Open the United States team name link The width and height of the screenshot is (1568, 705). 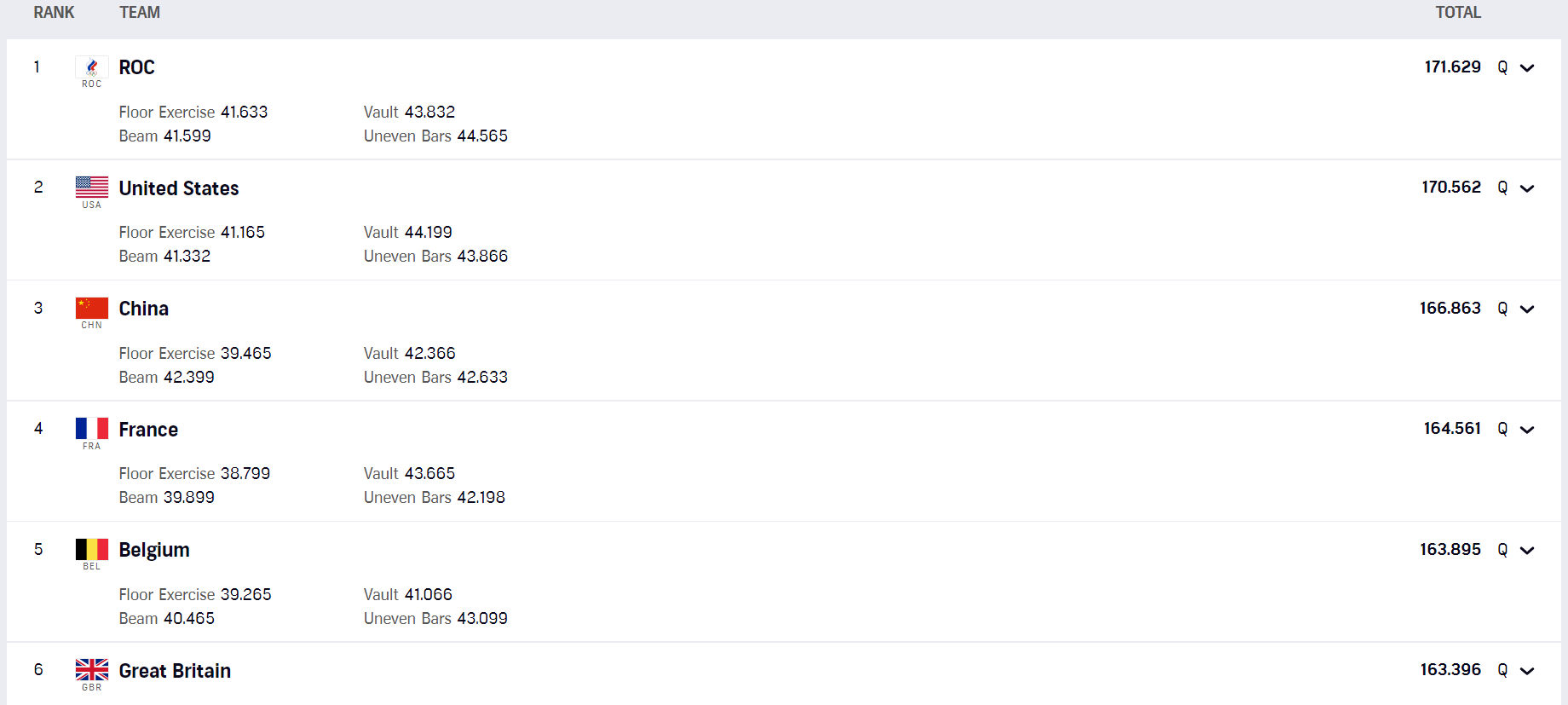pos(179,188)
